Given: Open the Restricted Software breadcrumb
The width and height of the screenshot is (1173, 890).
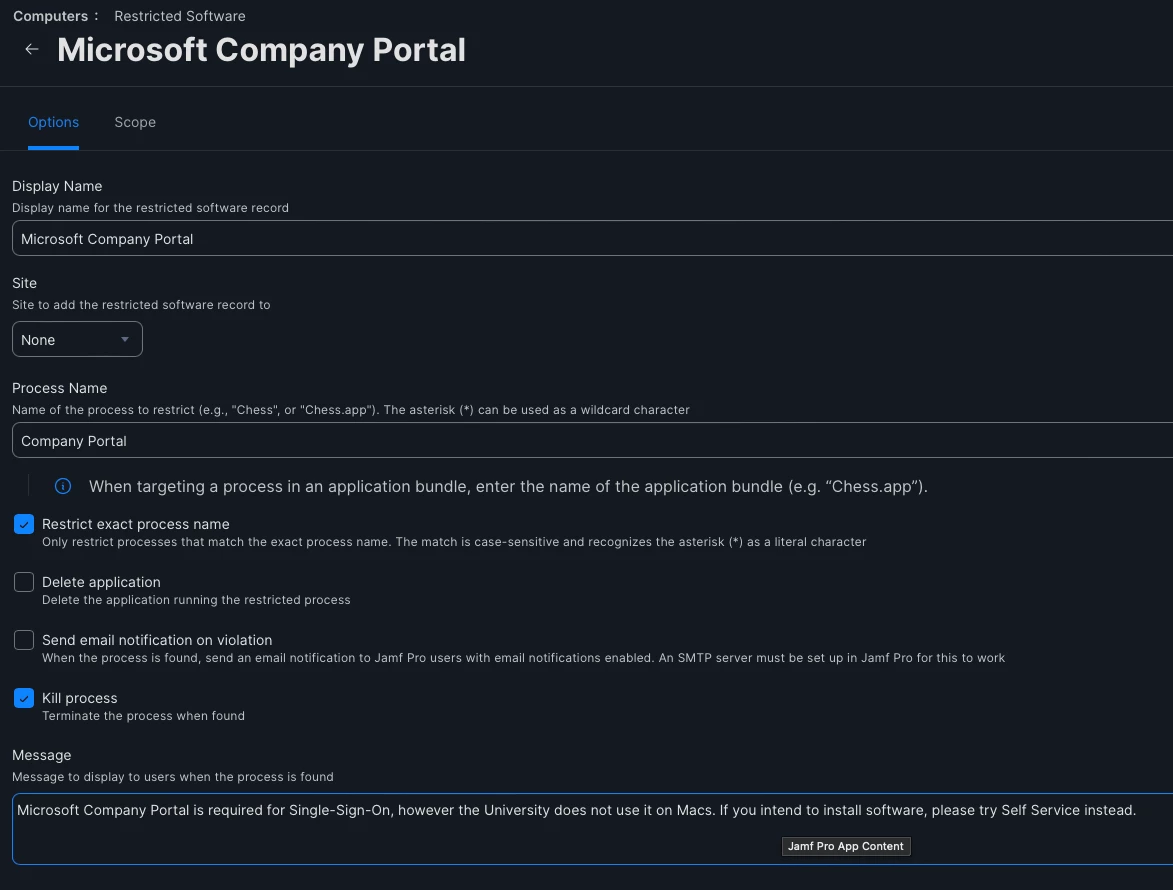Looking at the screenshot, I should tap(180, 16).
